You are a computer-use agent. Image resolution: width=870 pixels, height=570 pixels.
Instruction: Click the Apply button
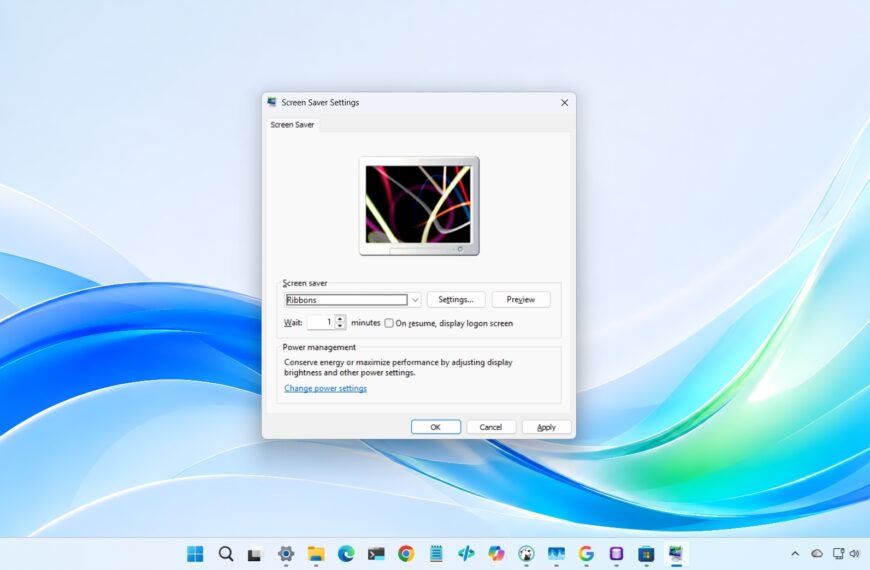tap(546, 427)
